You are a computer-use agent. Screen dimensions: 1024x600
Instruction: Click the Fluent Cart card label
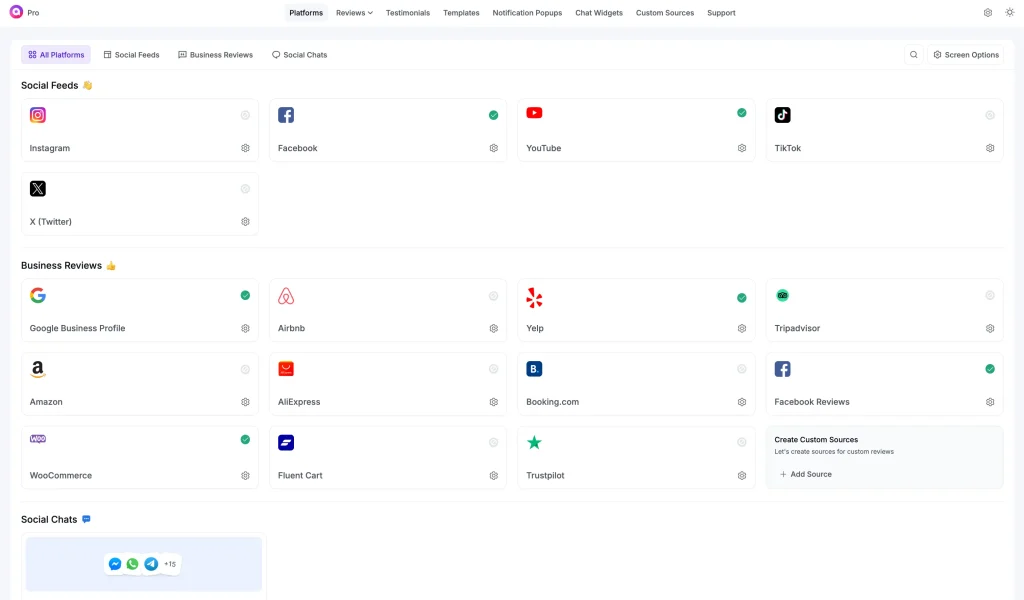coord(300,476)
